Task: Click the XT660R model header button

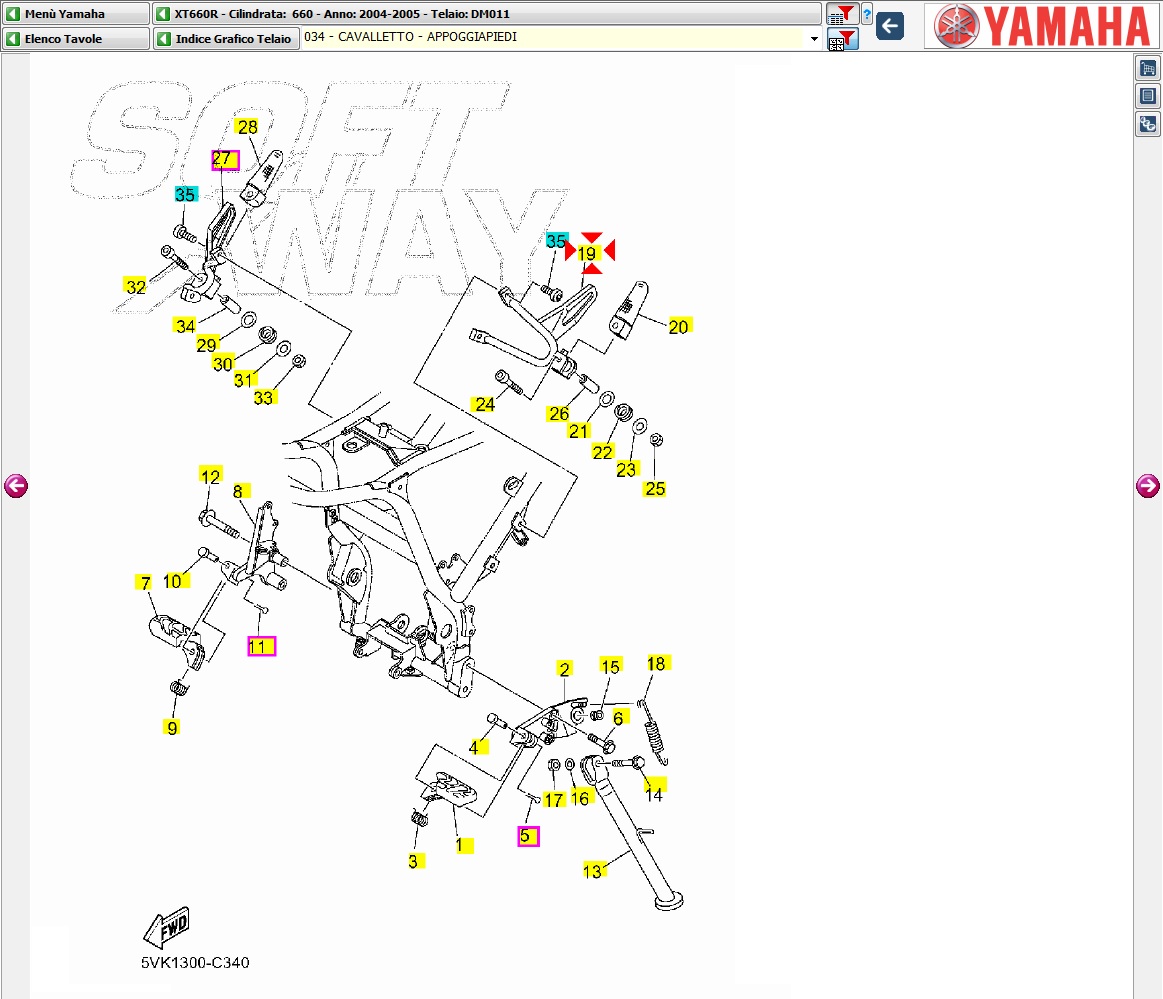Action: coord(487,14)
